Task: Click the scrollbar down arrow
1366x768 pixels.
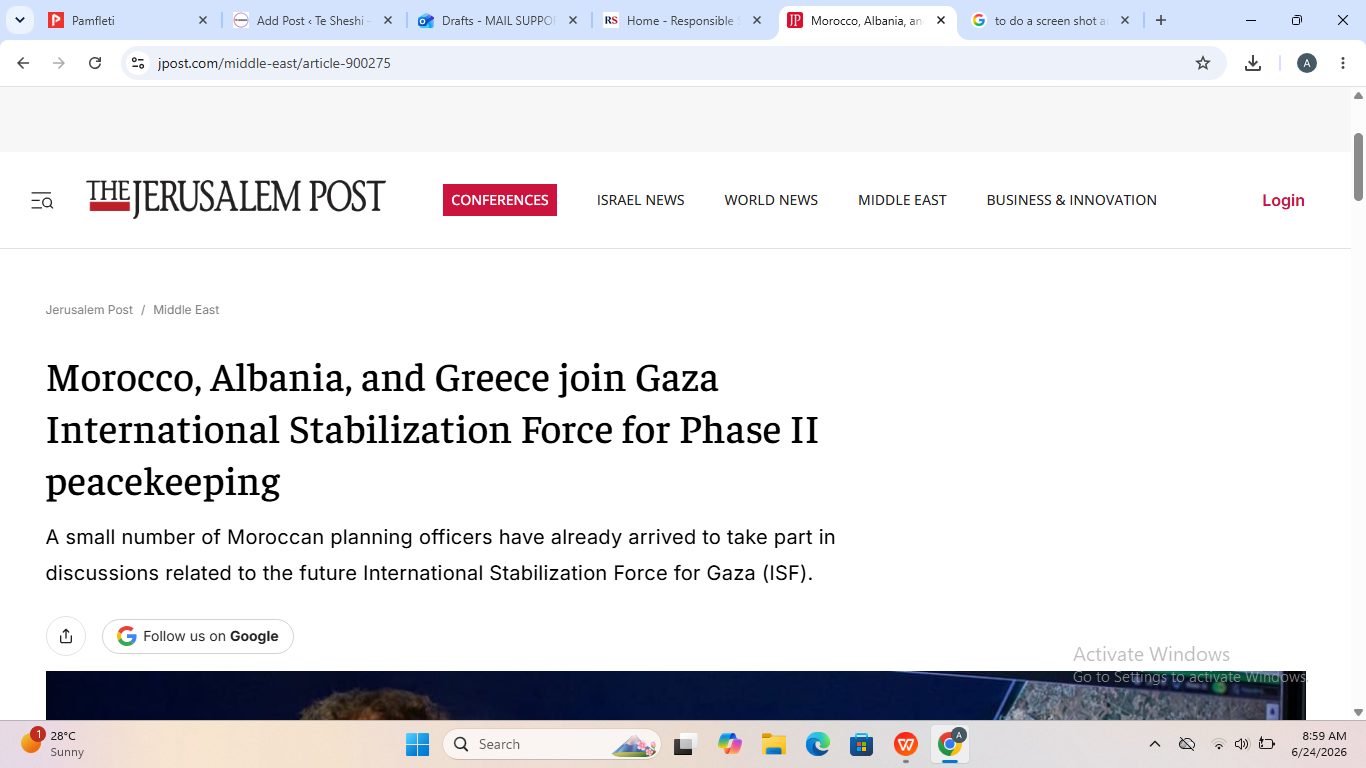Action: click(x=1358, y=712)
